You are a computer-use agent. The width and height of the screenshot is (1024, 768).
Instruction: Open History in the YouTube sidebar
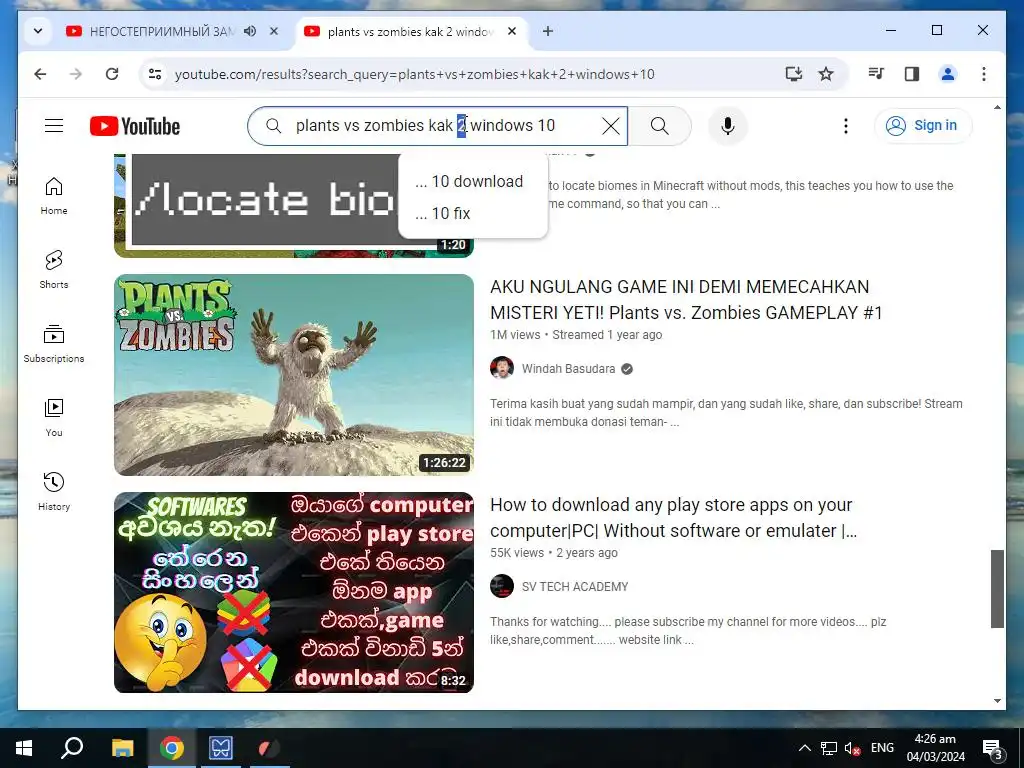pos(54,492)
